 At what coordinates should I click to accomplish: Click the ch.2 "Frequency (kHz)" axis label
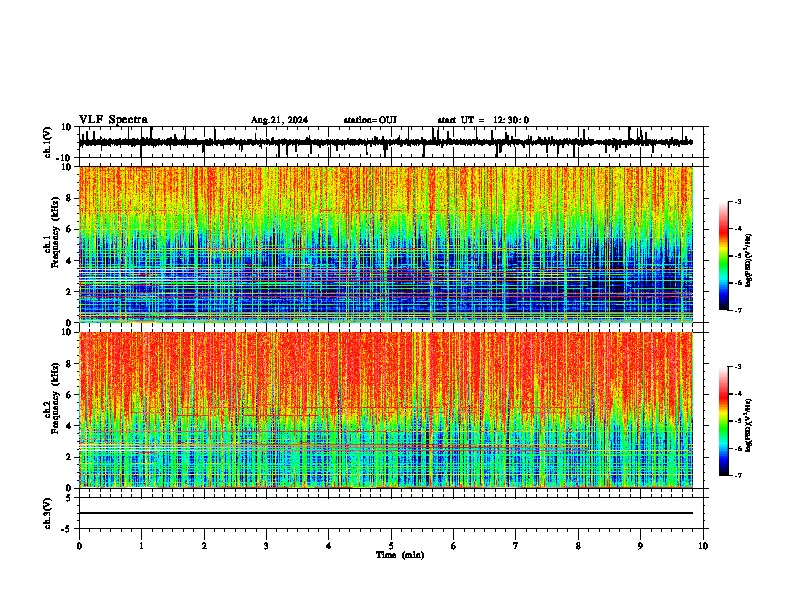coord(55,398)
